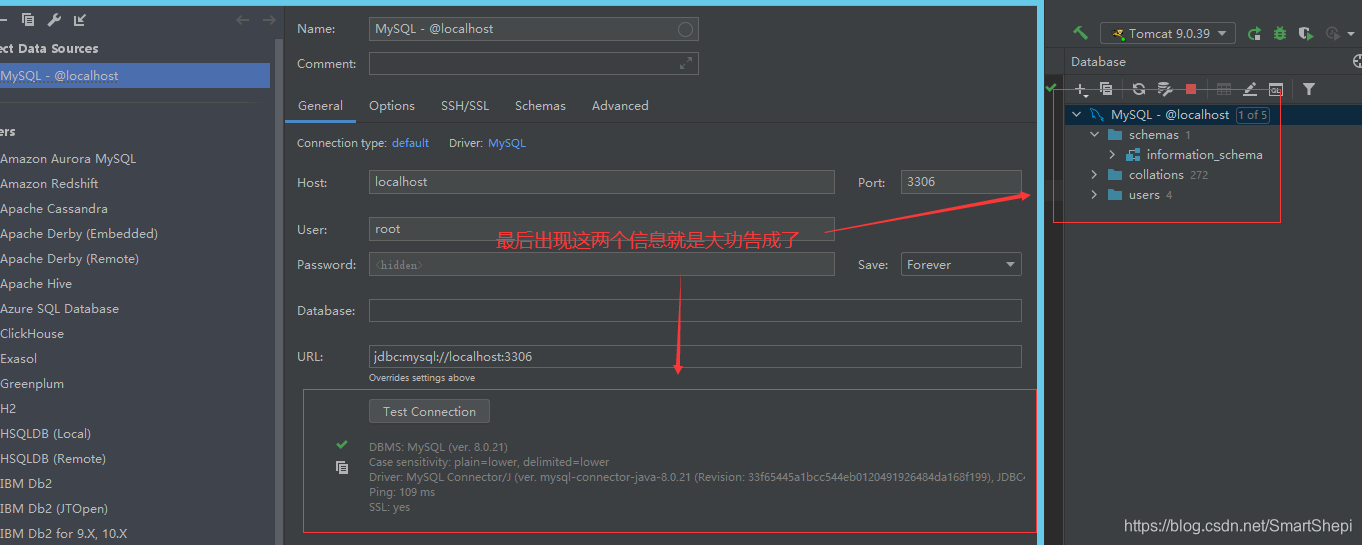The height and width of the screenshot is (545, 1362).
Task: Click the '1 of 5' schemas selector
Action: 1252,115
